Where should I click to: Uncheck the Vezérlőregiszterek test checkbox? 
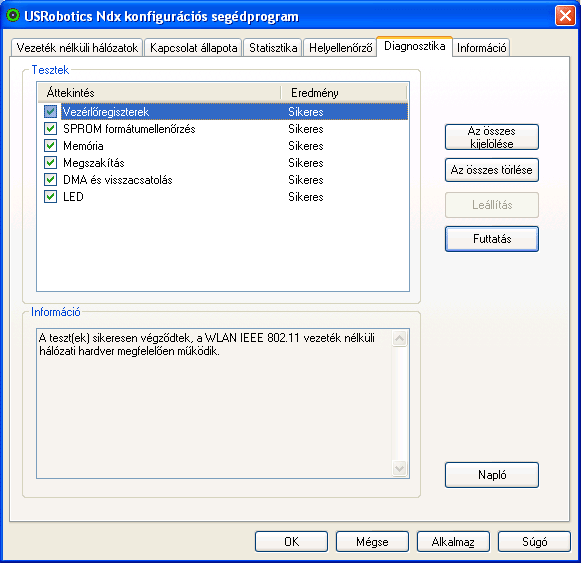coord(50,112)
